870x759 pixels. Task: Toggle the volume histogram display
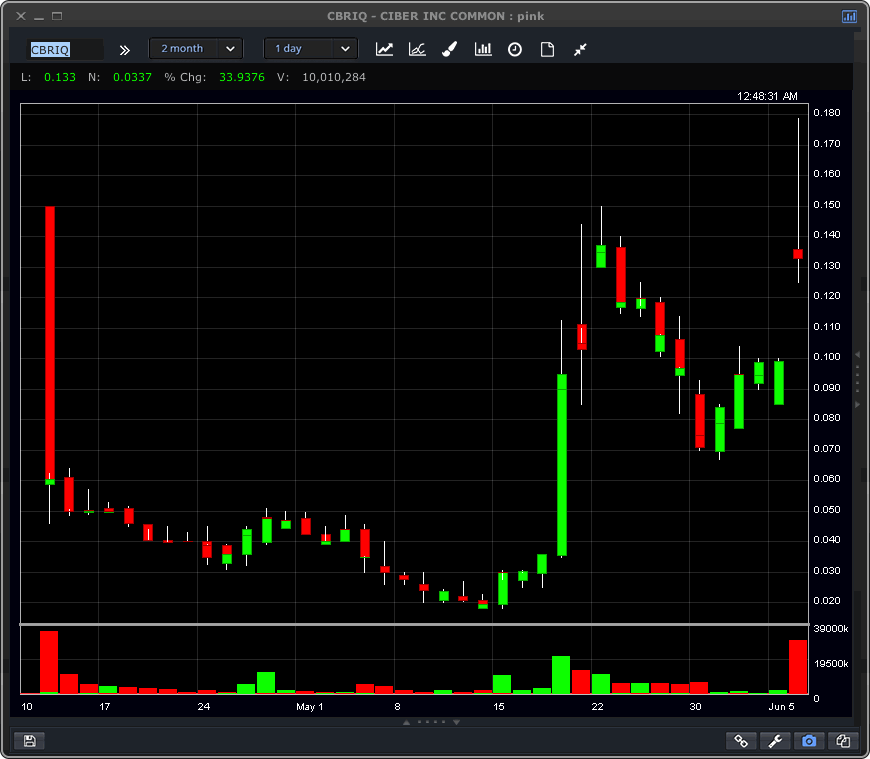click(x=483, y=49)
